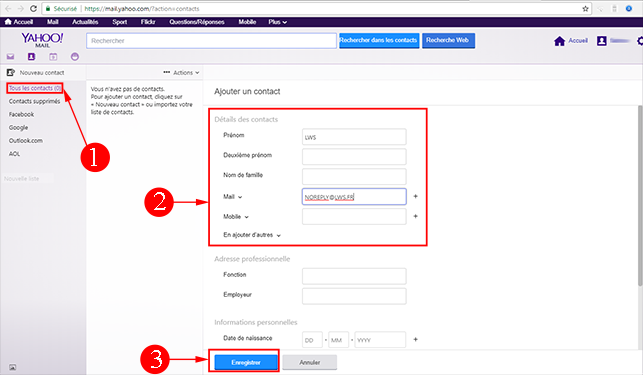This screenshot has width=643, height=375.
Task: Open the Mail envelope icon
Action: pyautogui.click(x=10, y=57)
